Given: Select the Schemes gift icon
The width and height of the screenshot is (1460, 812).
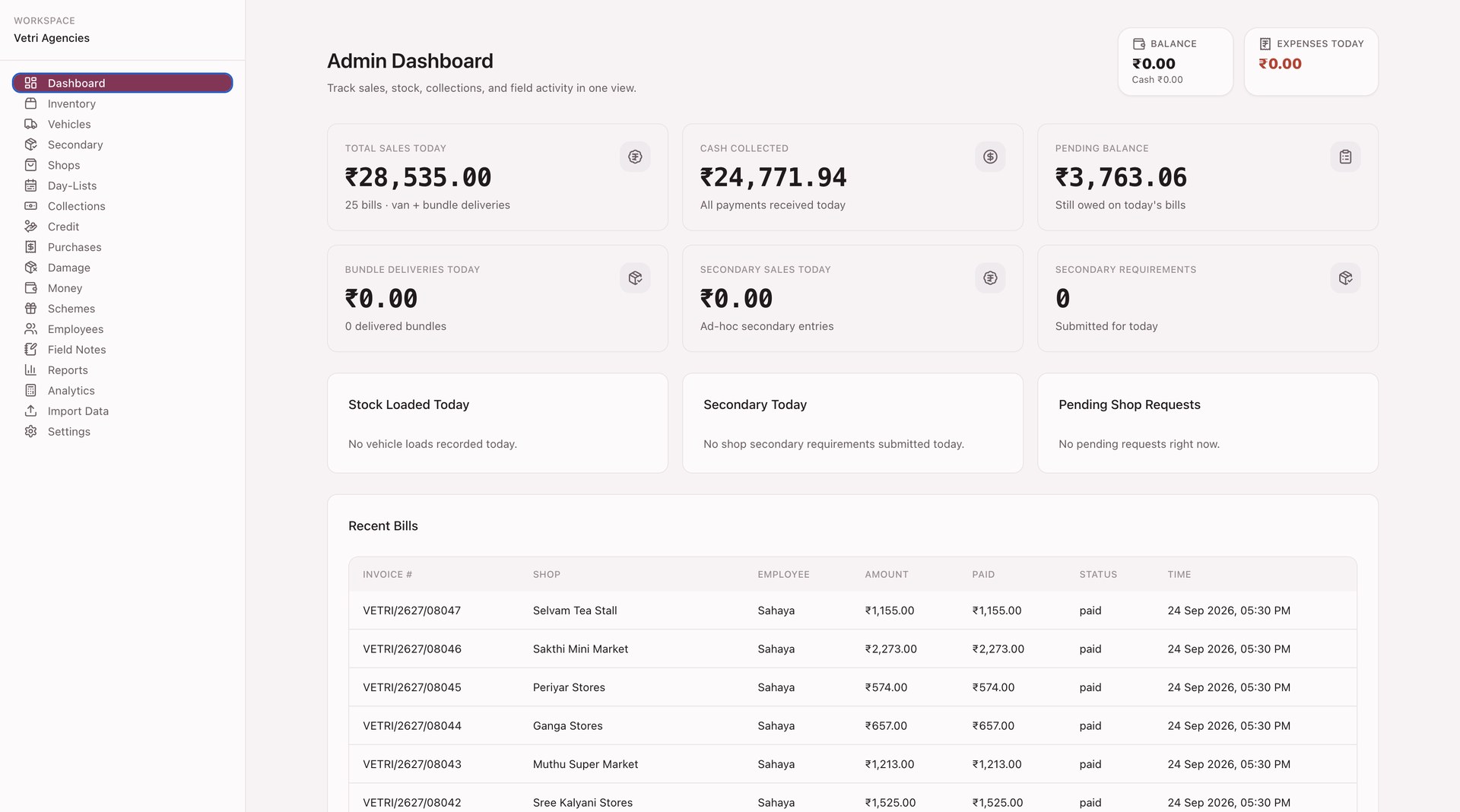Looking at the screenshot, I should pos(30,309).
